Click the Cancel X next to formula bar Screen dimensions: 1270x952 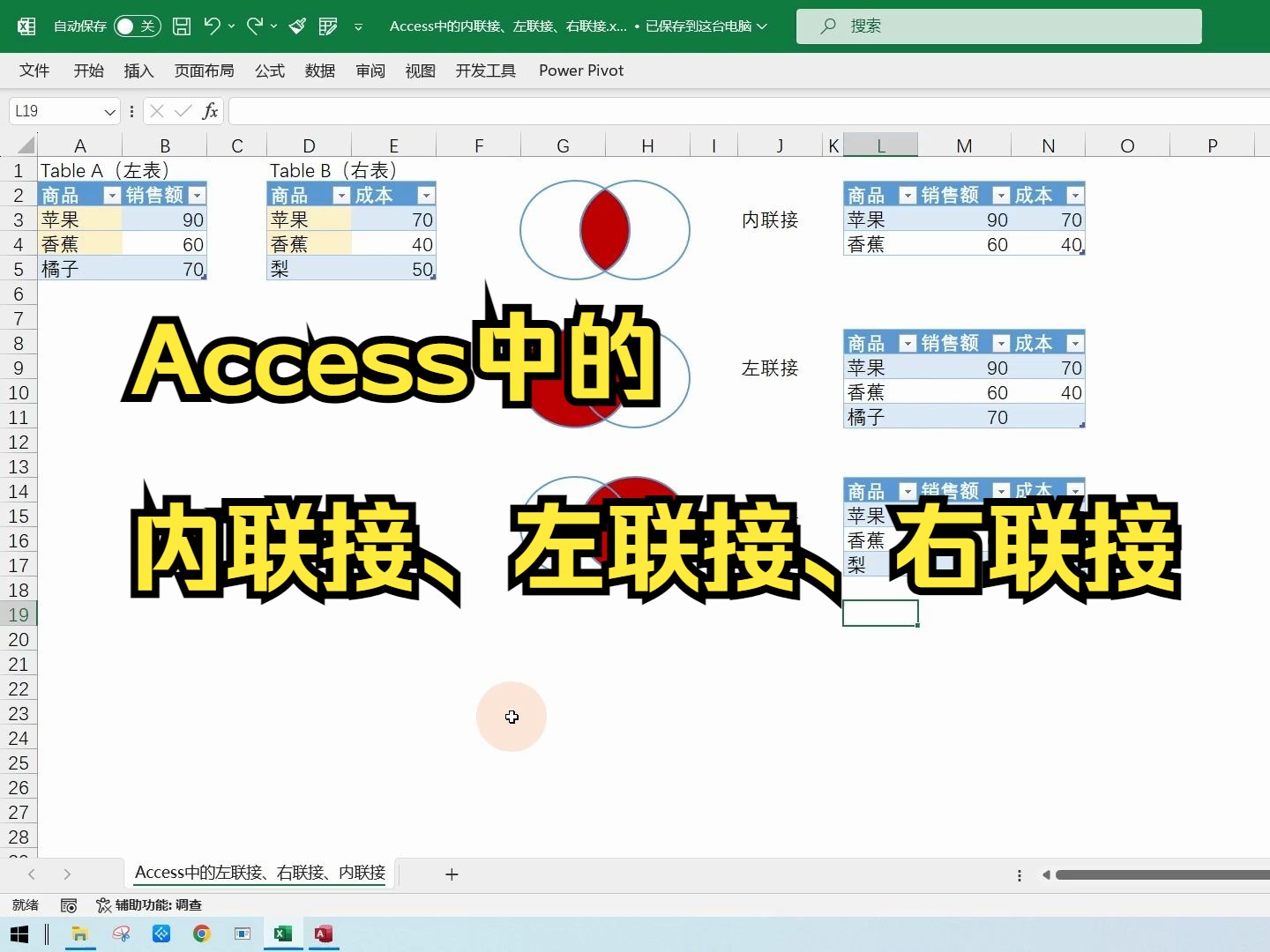pyautogui.click(x=156, y=111)
